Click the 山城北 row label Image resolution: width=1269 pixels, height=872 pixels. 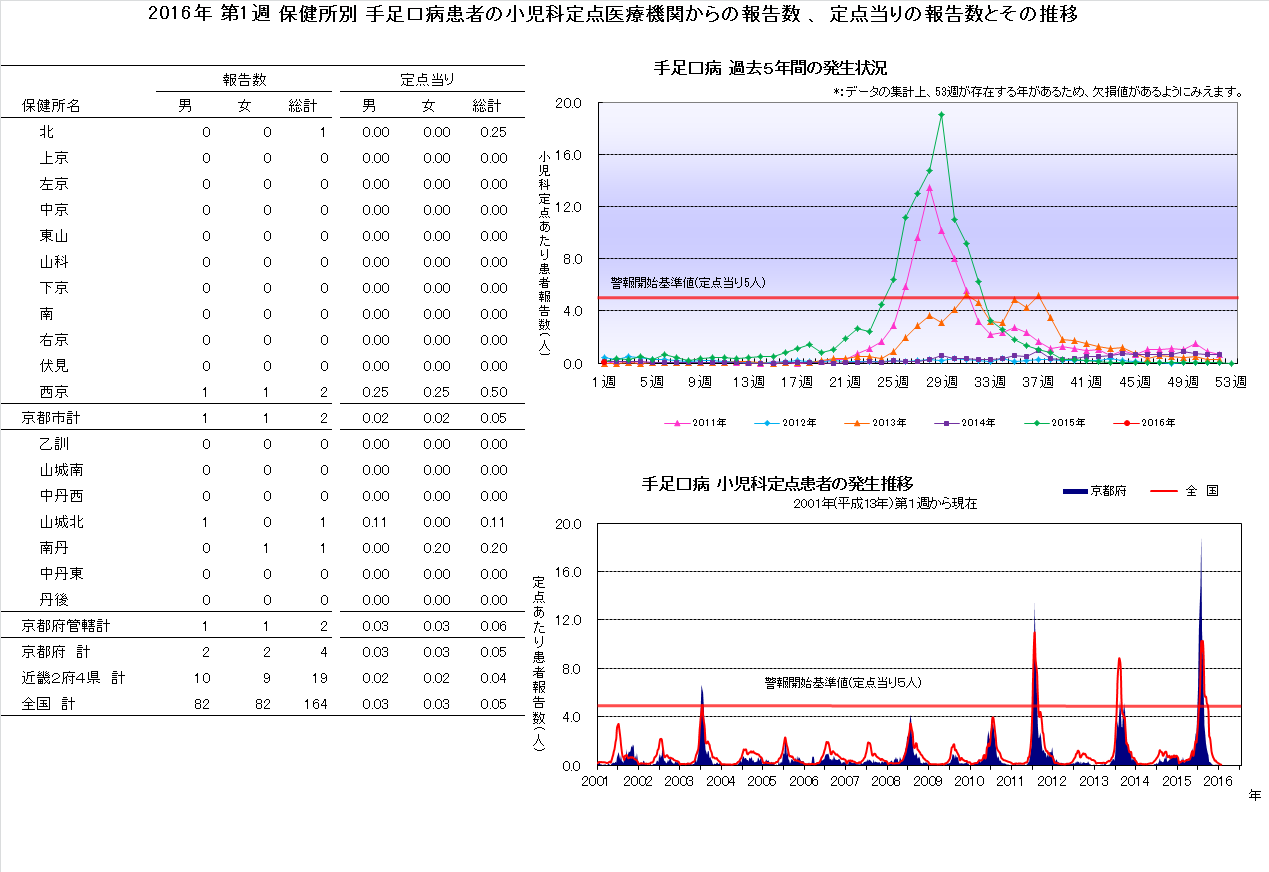61,522
